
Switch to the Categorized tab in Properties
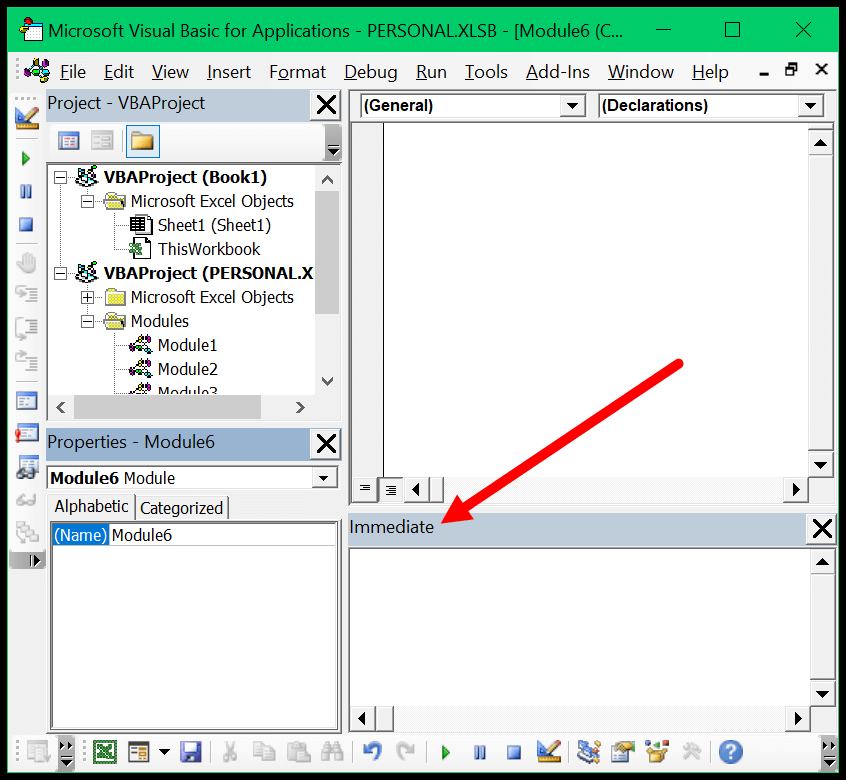tap(181, 507)
